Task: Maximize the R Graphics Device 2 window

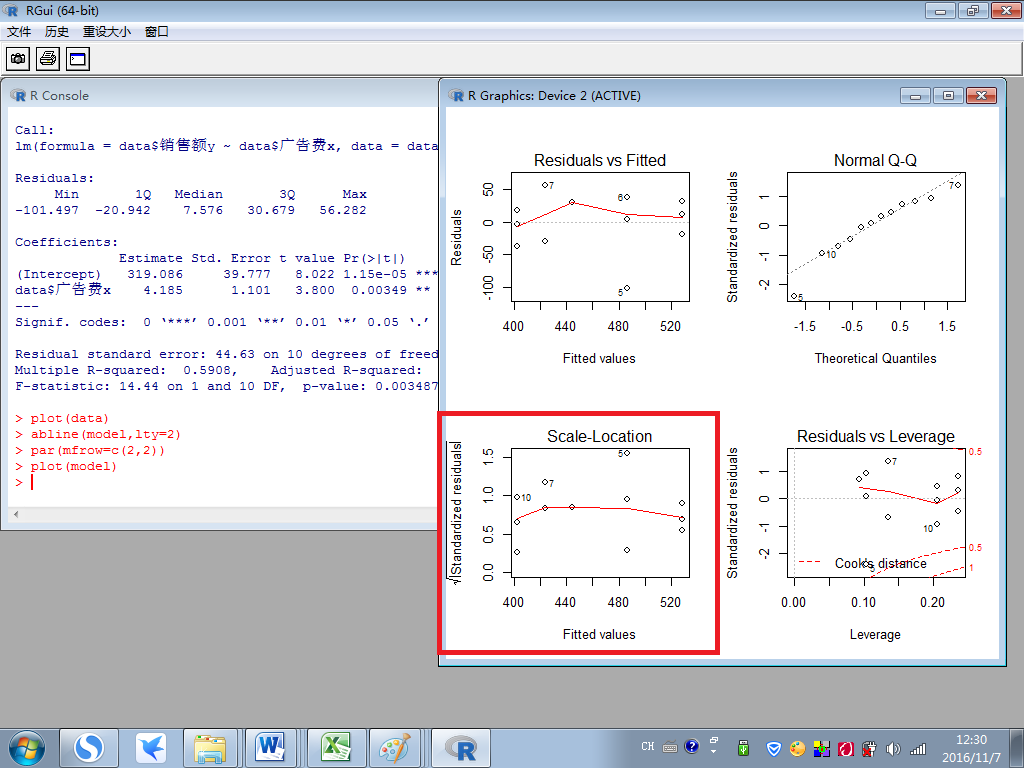Action: click(948, 96)
